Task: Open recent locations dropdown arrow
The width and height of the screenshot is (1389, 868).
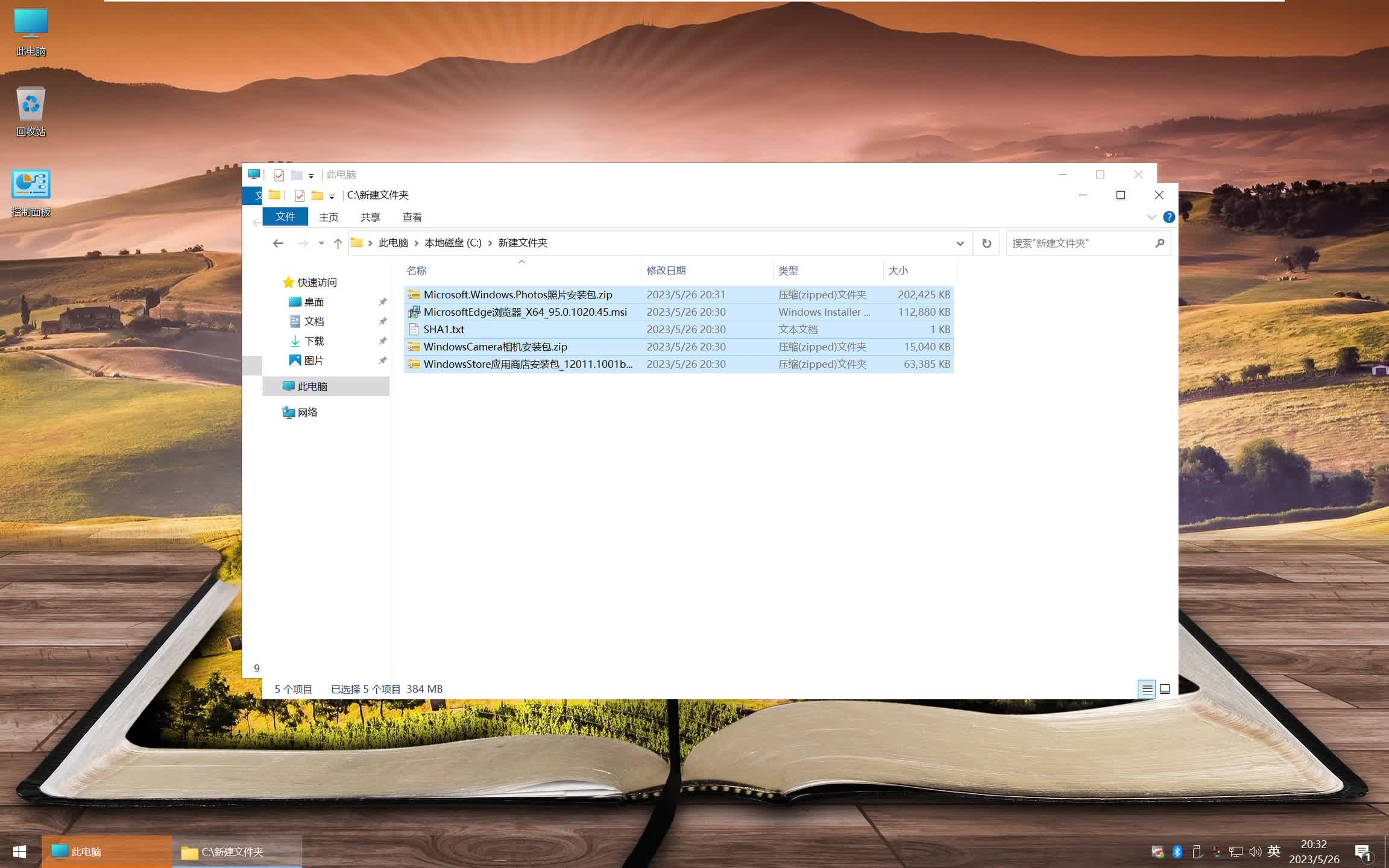Action: coord(321,244)
